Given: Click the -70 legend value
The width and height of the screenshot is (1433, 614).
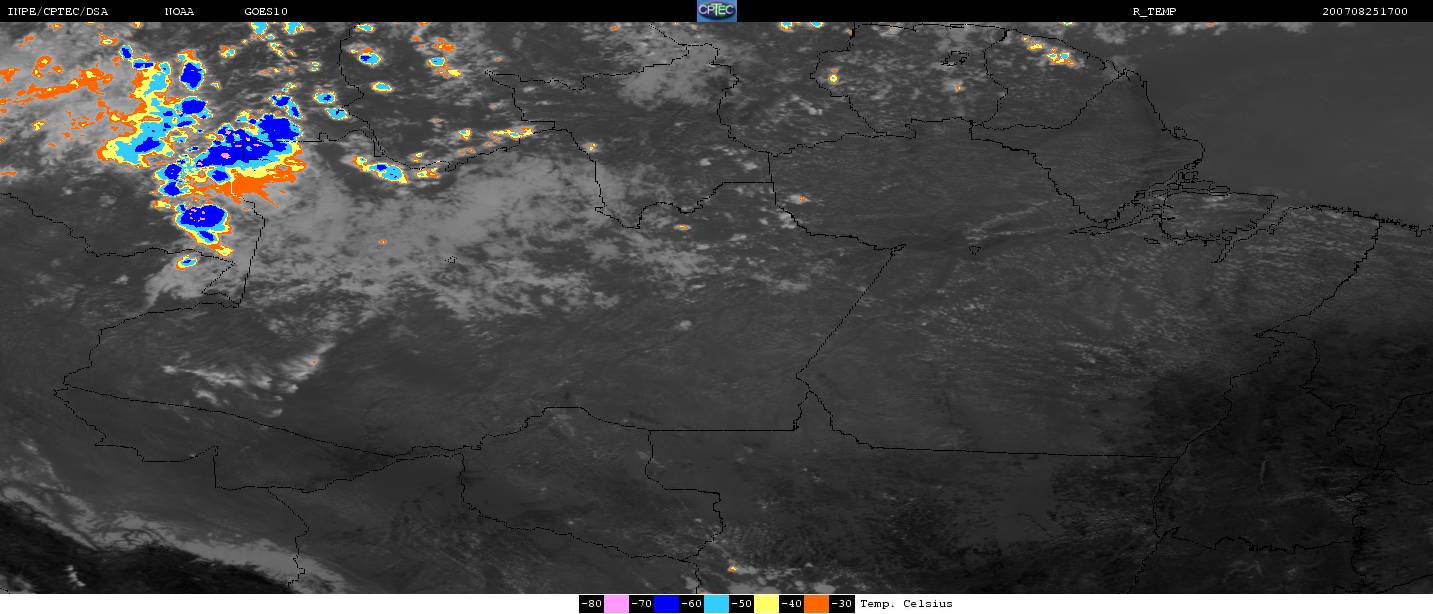Looking at the screenshot, I should pyautogui.click(x=641, y=604).
